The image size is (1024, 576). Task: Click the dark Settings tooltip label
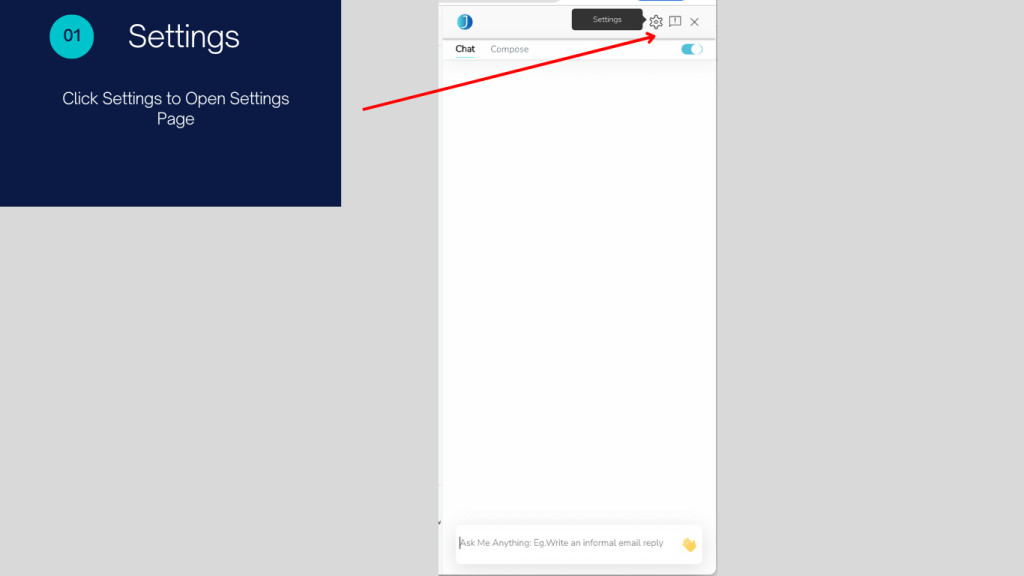tap(607, 20)
